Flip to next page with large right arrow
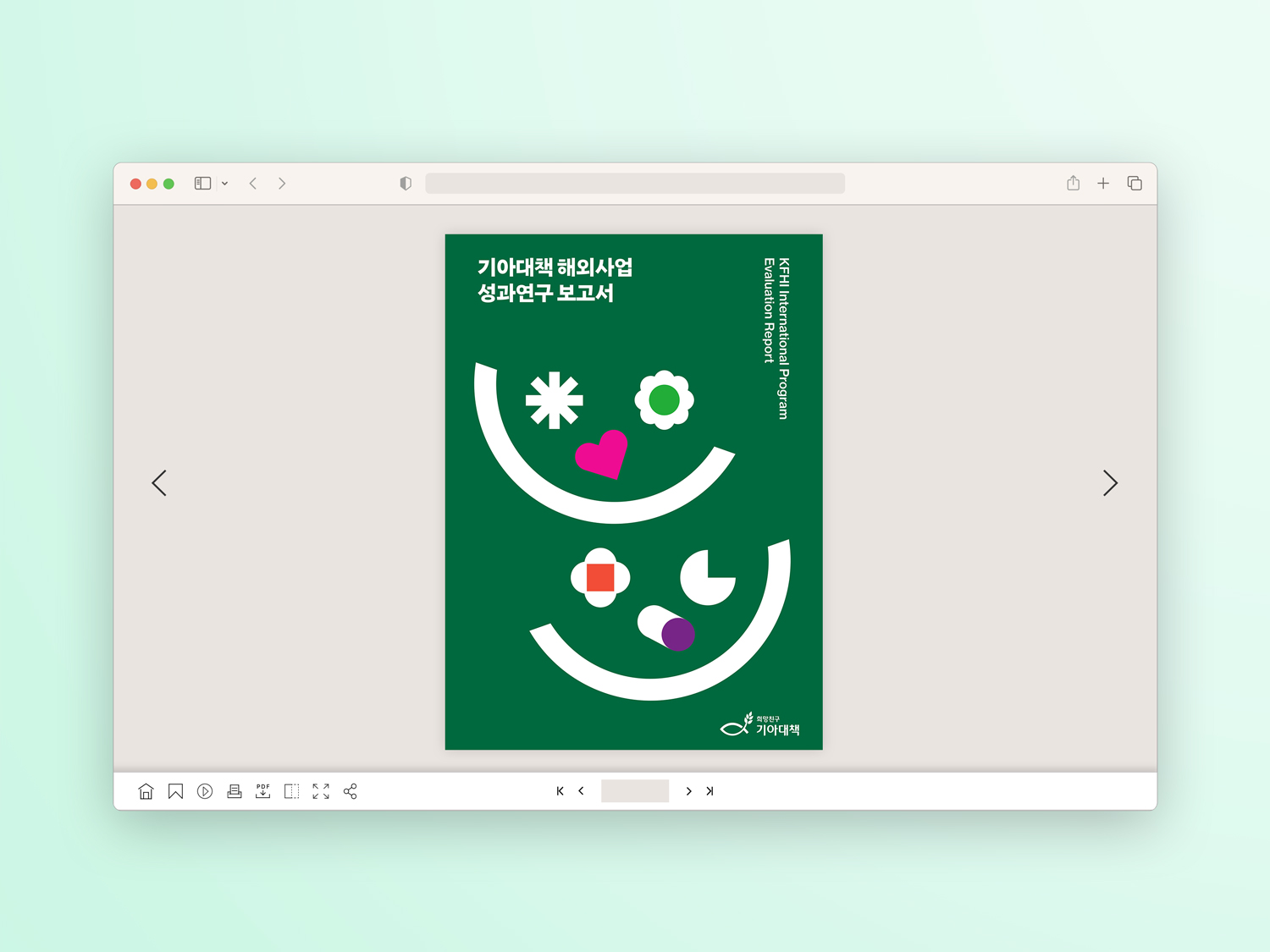Screen dimensions: 1270x952 point(1111,483)
